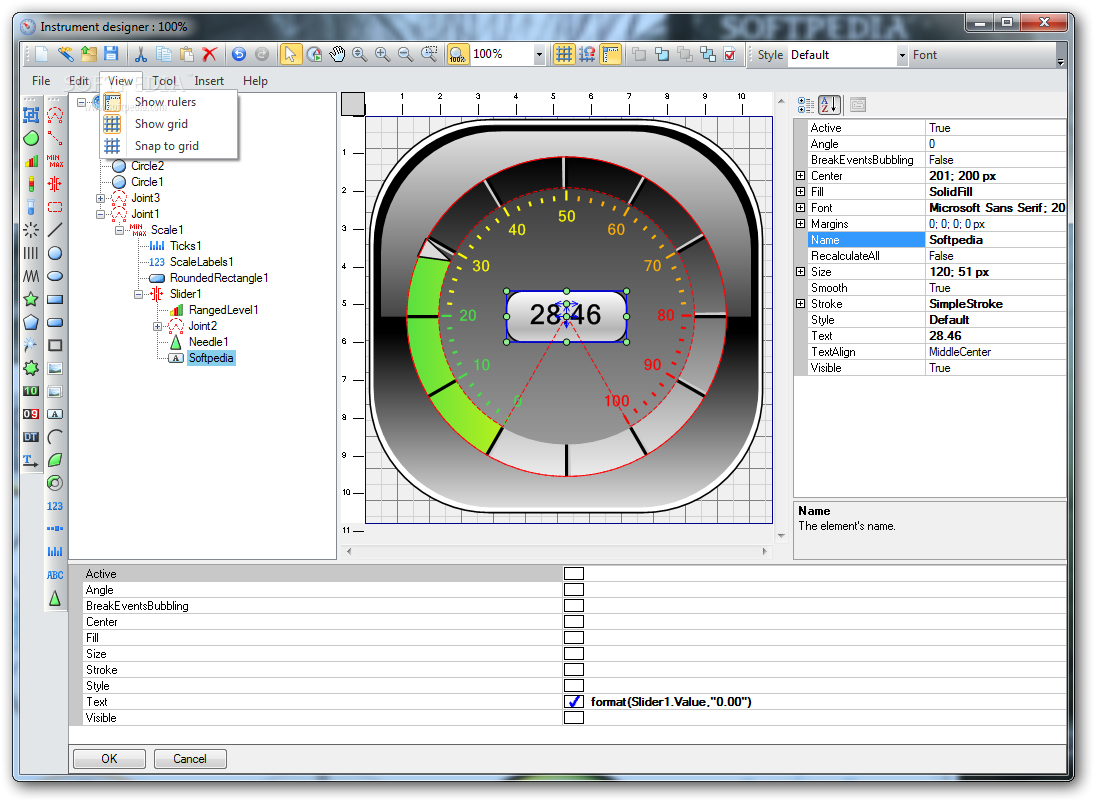Click the canvas scroll down arrow

(x=781, y=536)
